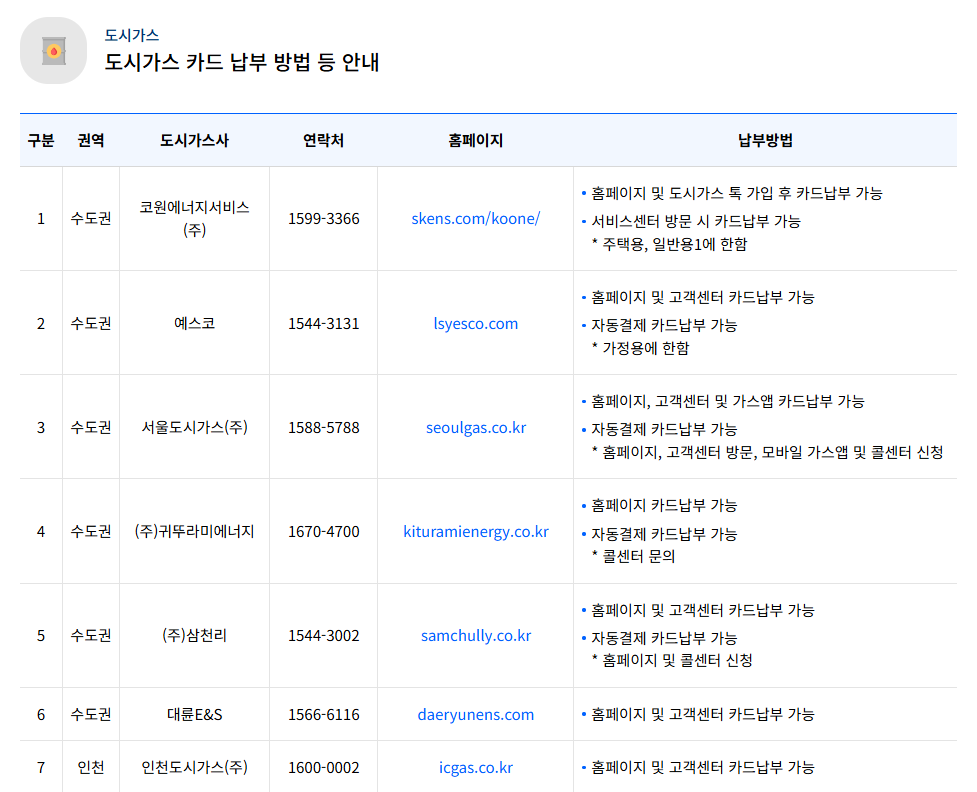Click the note 주택용, 일반용1에 한함
The width and height of the screenshot is (977, 792).
(669, 244)
